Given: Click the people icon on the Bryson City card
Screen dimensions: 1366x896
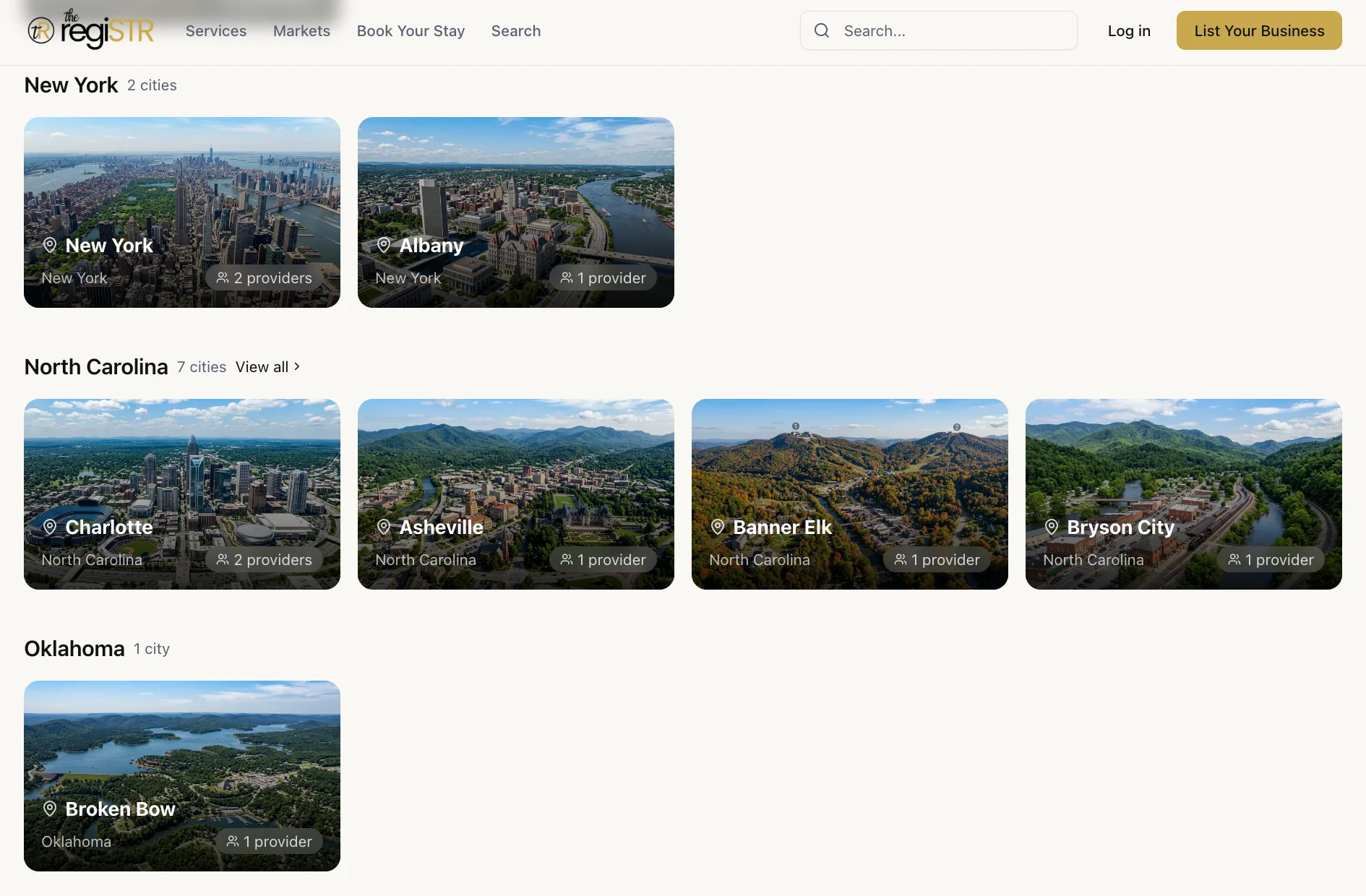Looking at the screenshot, I should [x=1234, y=559].
